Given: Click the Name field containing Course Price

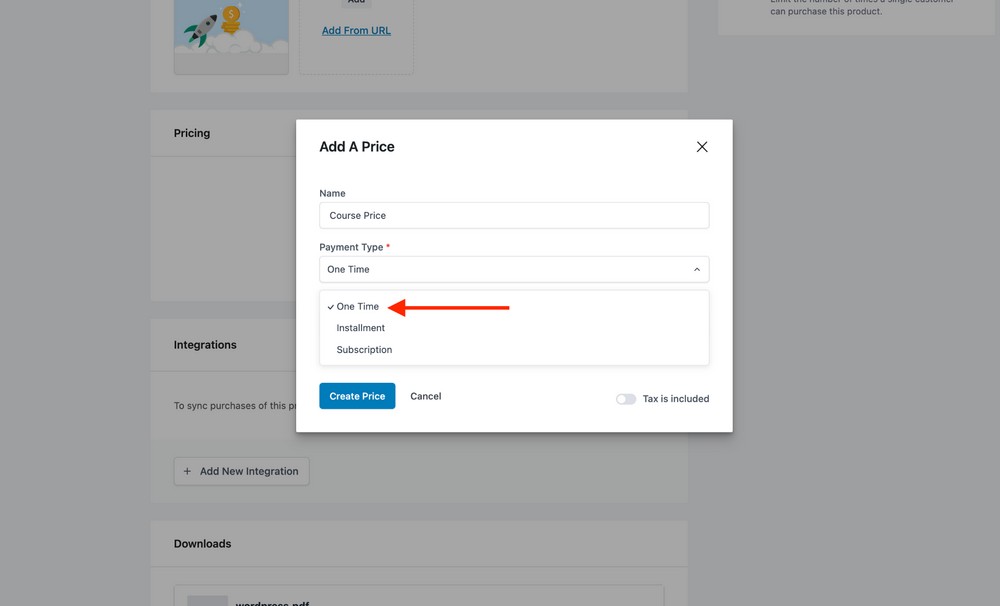Looking at the screenshot, I should click(514, 215).
